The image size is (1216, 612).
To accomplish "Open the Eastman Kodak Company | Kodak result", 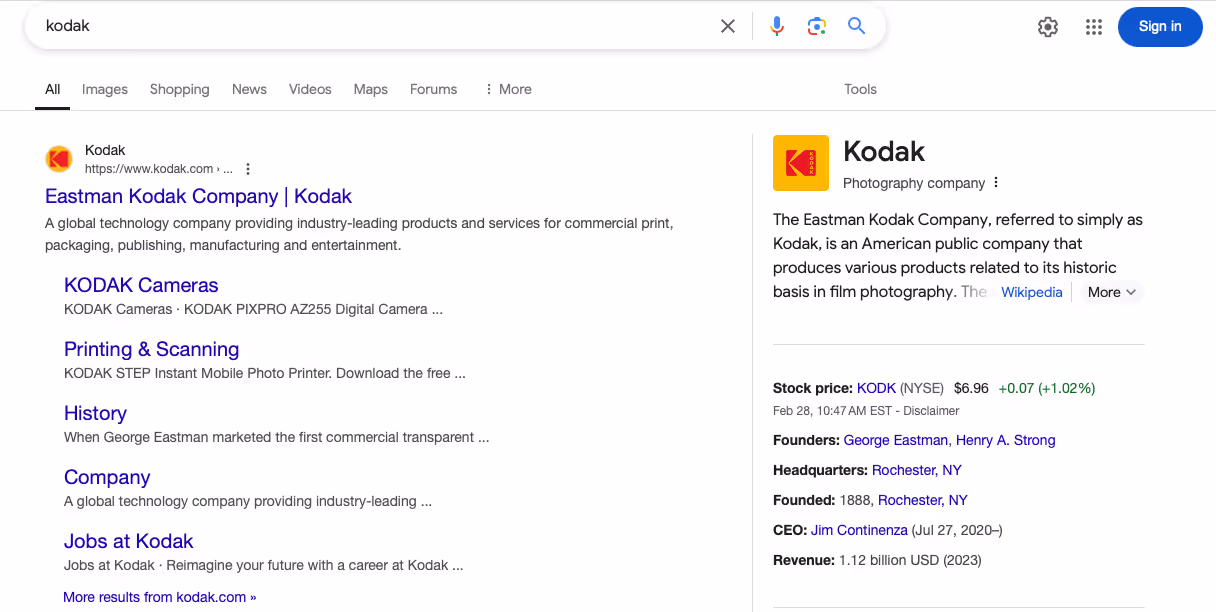I will 198,196.
